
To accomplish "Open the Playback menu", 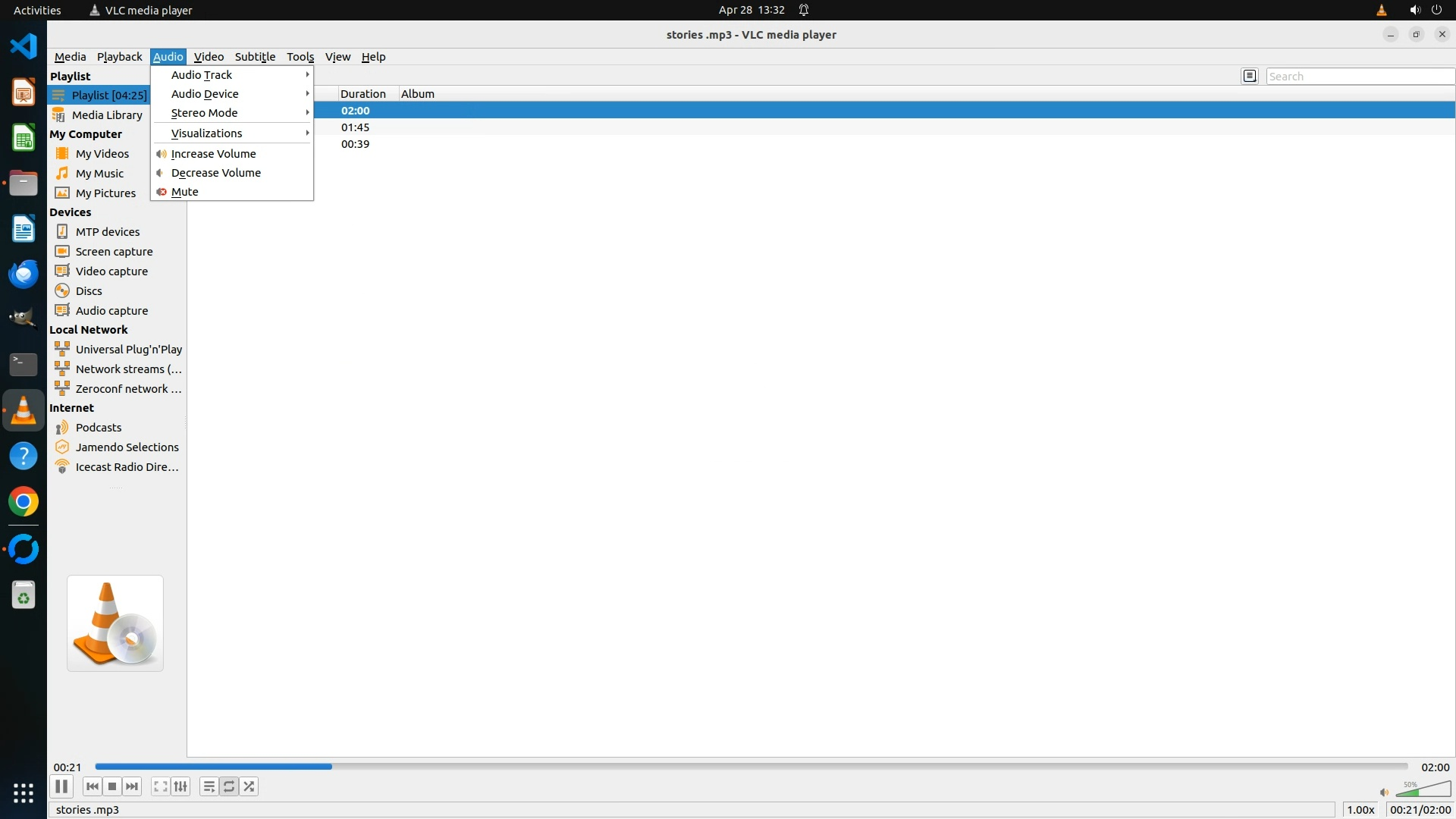I will [x=119, y=57].
